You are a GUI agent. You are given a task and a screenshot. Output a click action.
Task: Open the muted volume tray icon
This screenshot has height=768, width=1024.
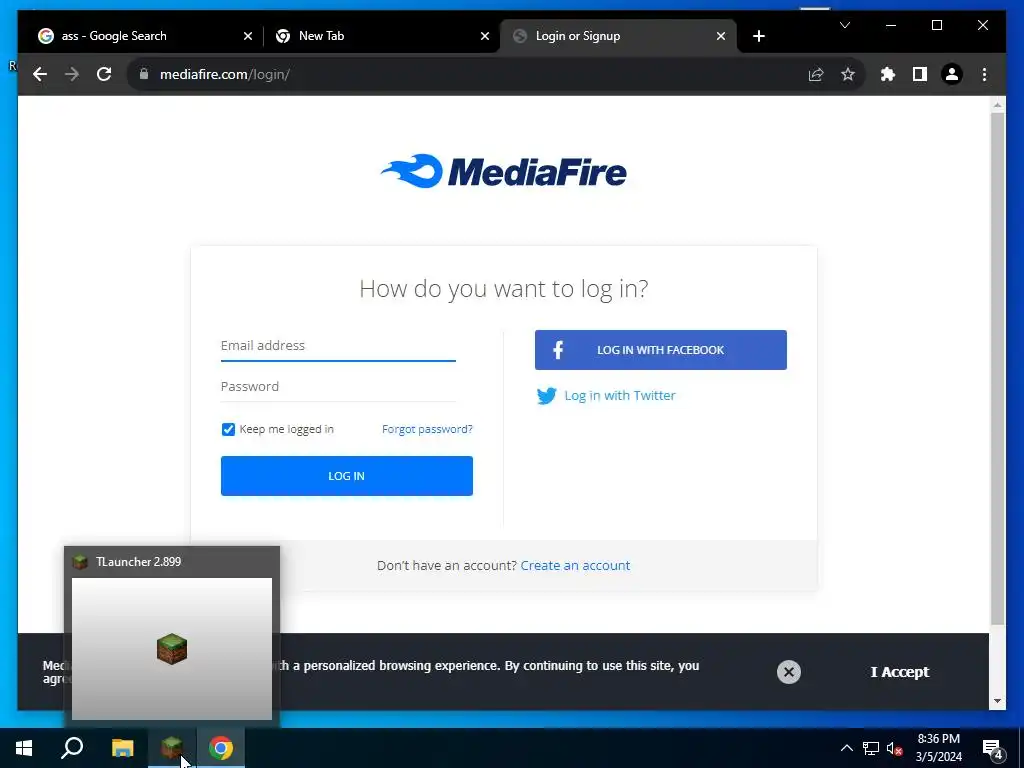click(894, 748)
